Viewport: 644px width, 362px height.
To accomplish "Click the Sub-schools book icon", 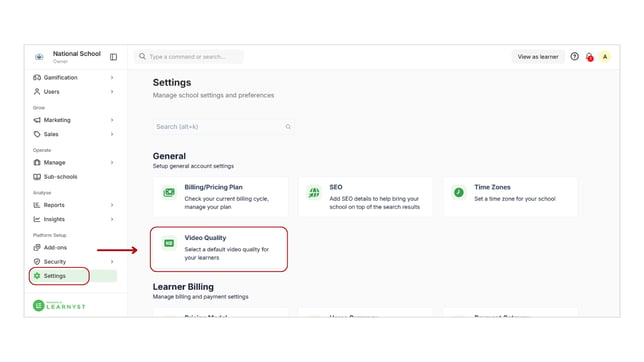I will [x=37, y=177].
